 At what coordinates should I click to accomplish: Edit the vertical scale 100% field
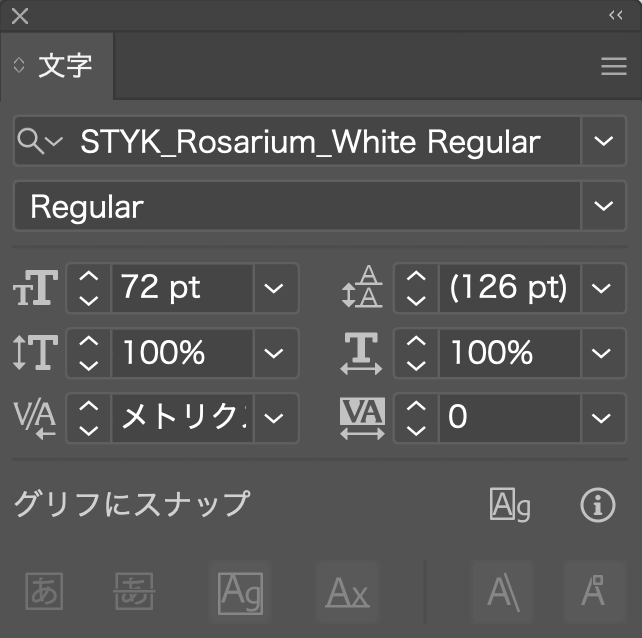point(183,353)
